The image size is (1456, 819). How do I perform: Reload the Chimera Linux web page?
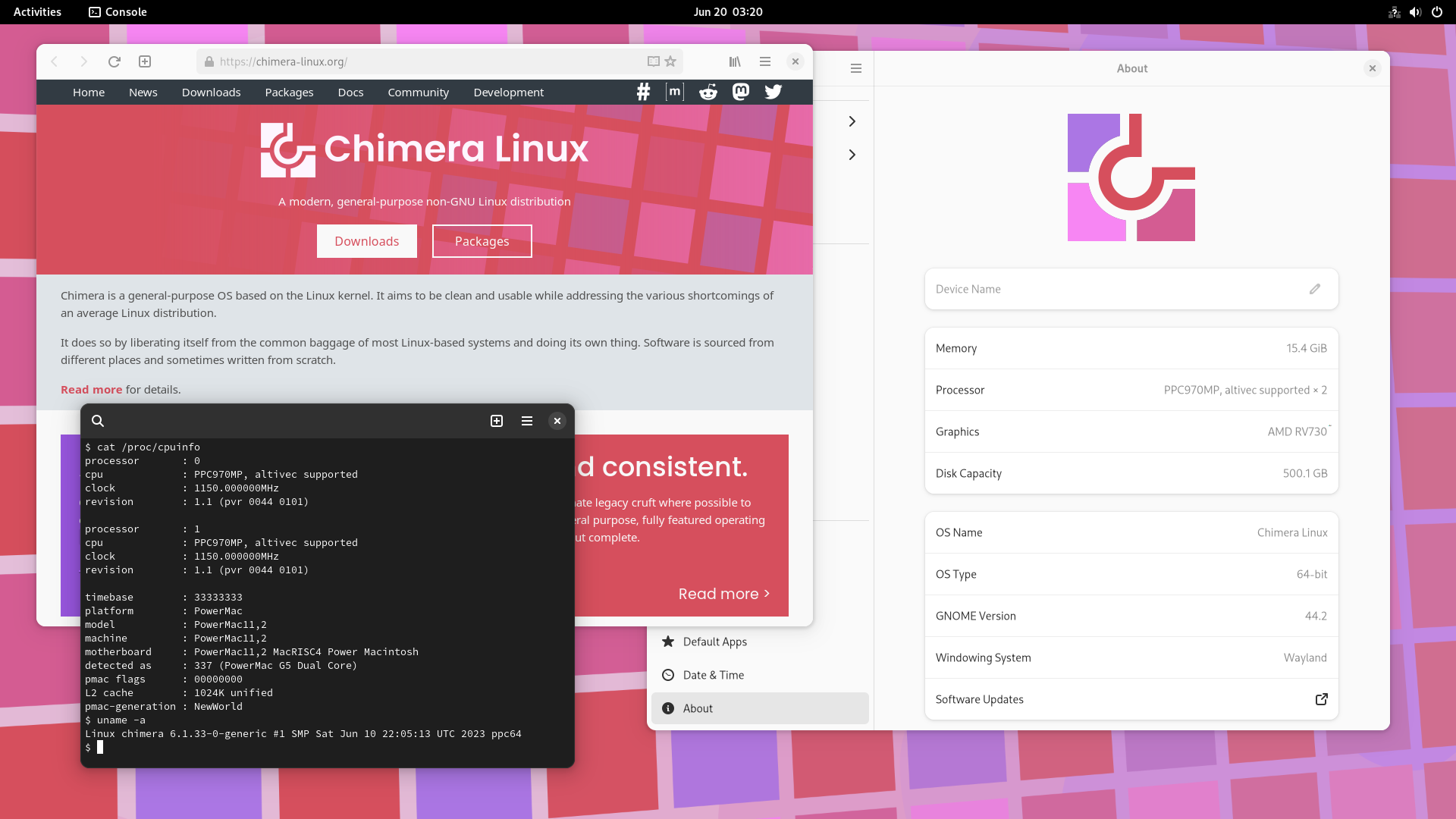[115, 61]
